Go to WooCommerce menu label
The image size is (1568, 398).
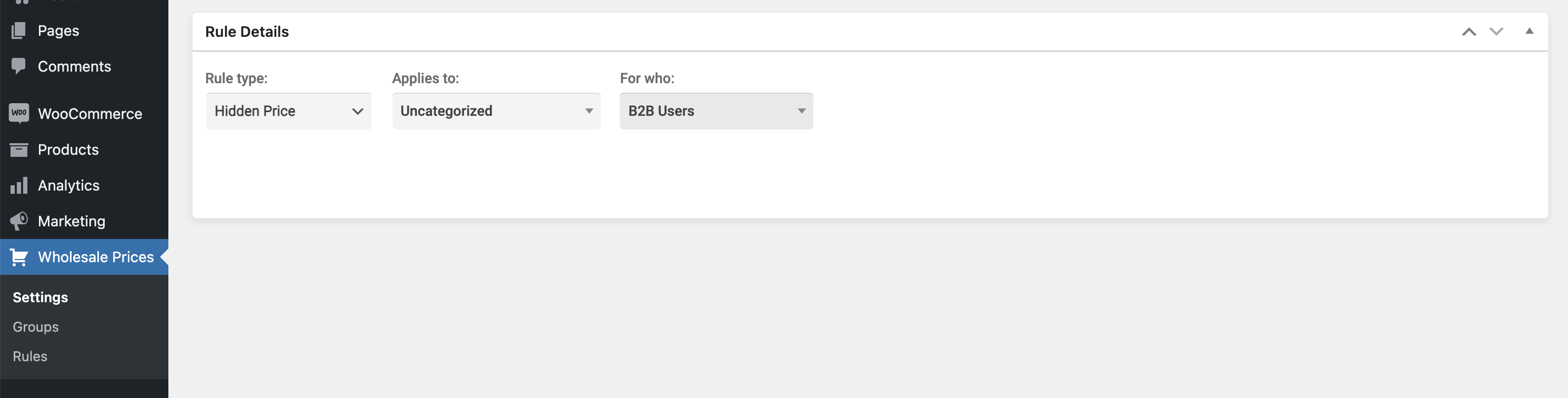pyautogui.click(x=90, y=114)
